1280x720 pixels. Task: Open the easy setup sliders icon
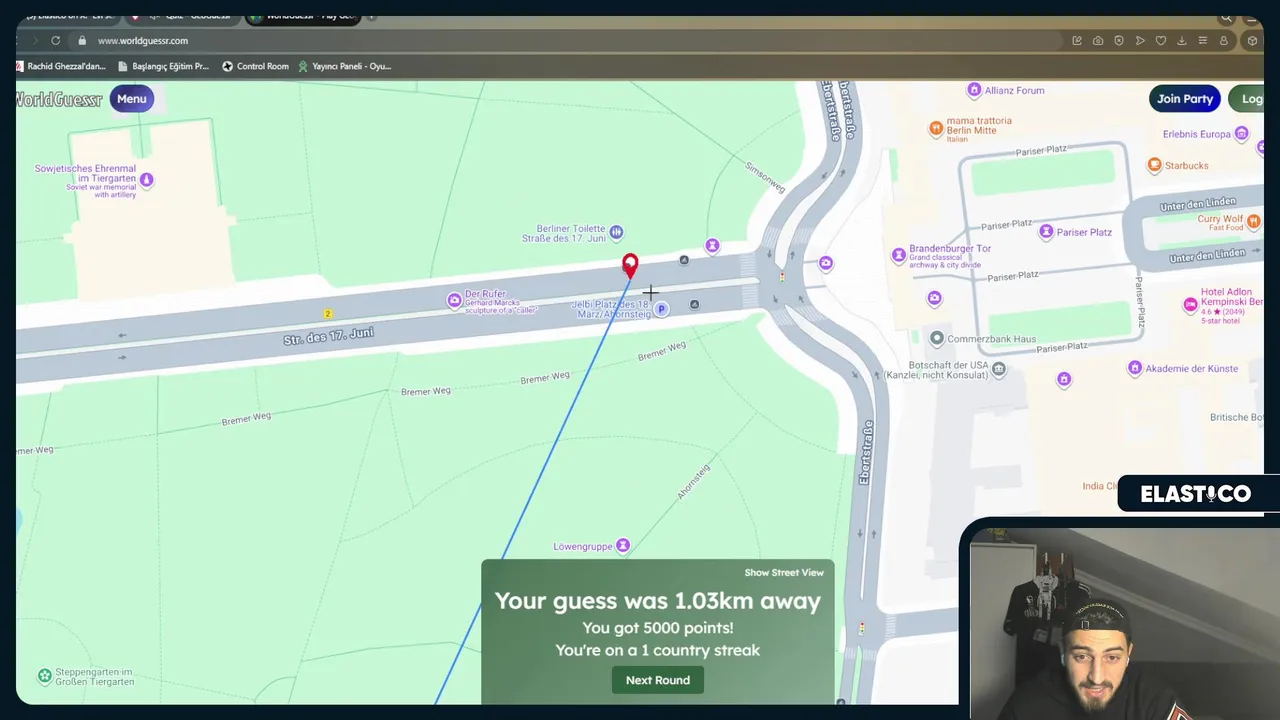pos(1203,41)
